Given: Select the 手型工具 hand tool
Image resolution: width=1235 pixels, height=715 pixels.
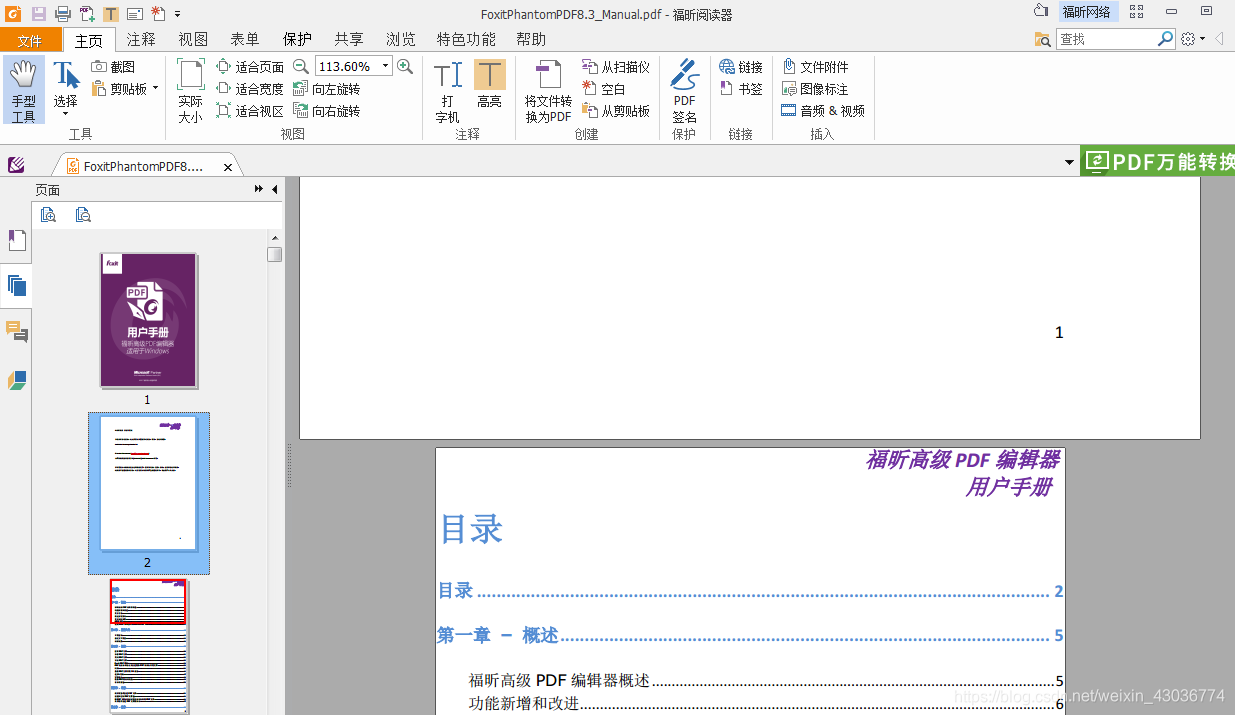Looking at the screenshot, I should (x=24, y=90).
